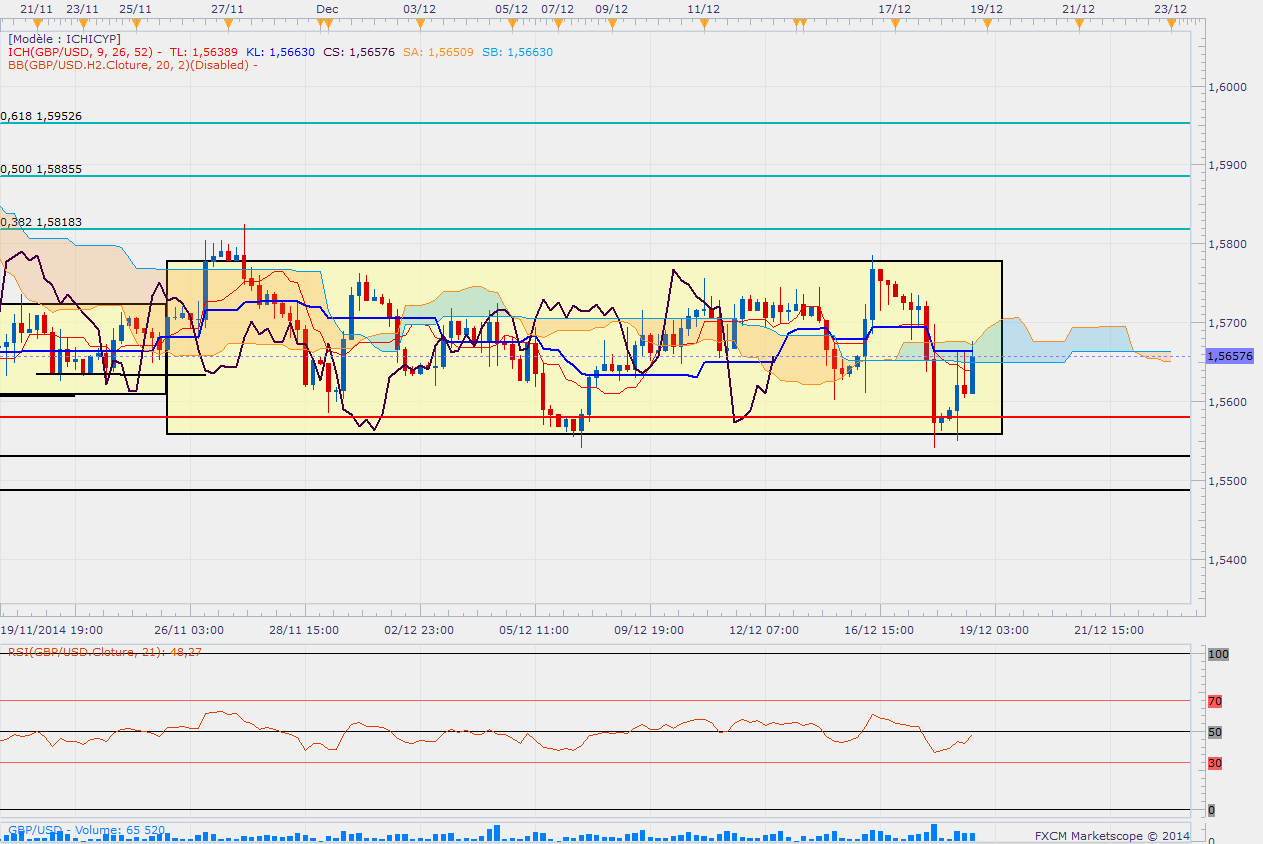The width and height of the screenshot is (1263, 844).
Task: Click the RSI 30 level label
Action: (1215, 763)
